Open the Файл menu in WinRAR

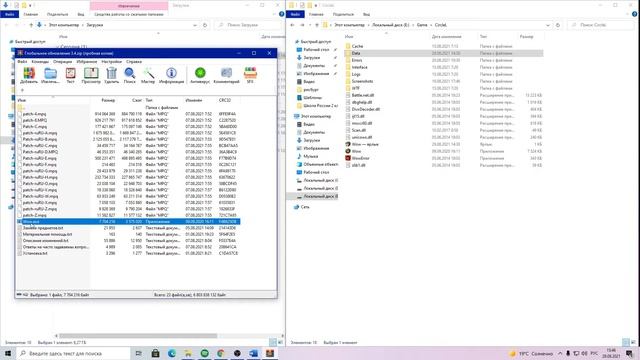(x=22, y=62)
